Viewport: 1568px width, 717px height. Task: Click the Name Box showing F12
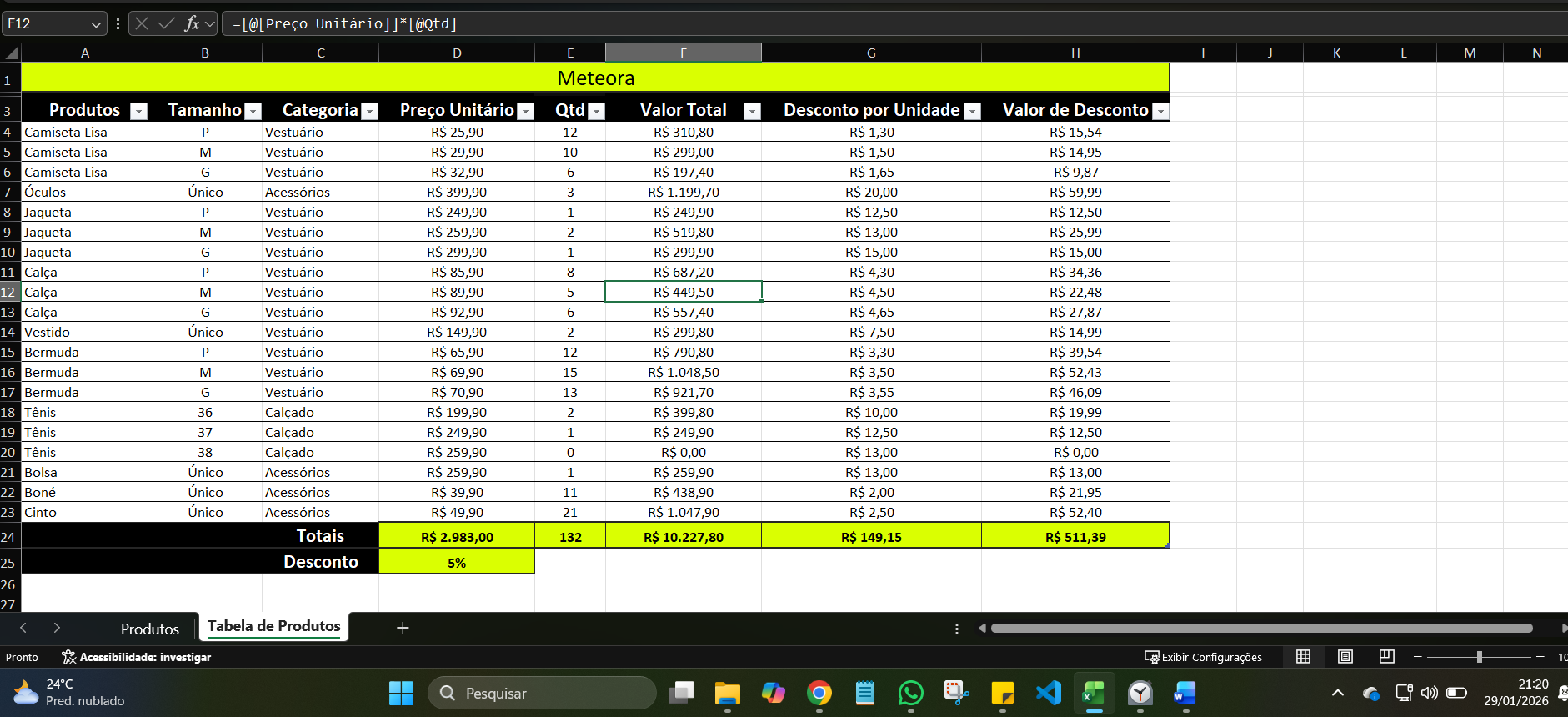(46, 23)
